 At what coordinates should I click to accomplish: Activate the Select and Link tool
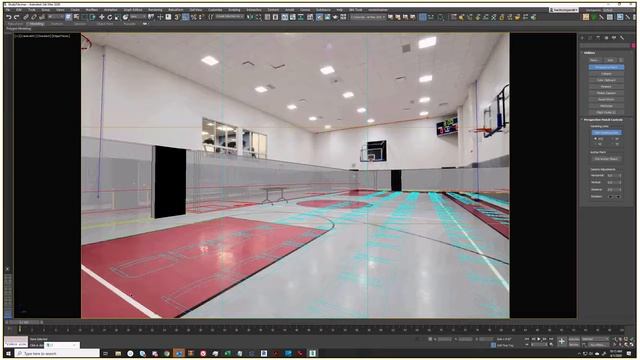[x=25, y=17]
